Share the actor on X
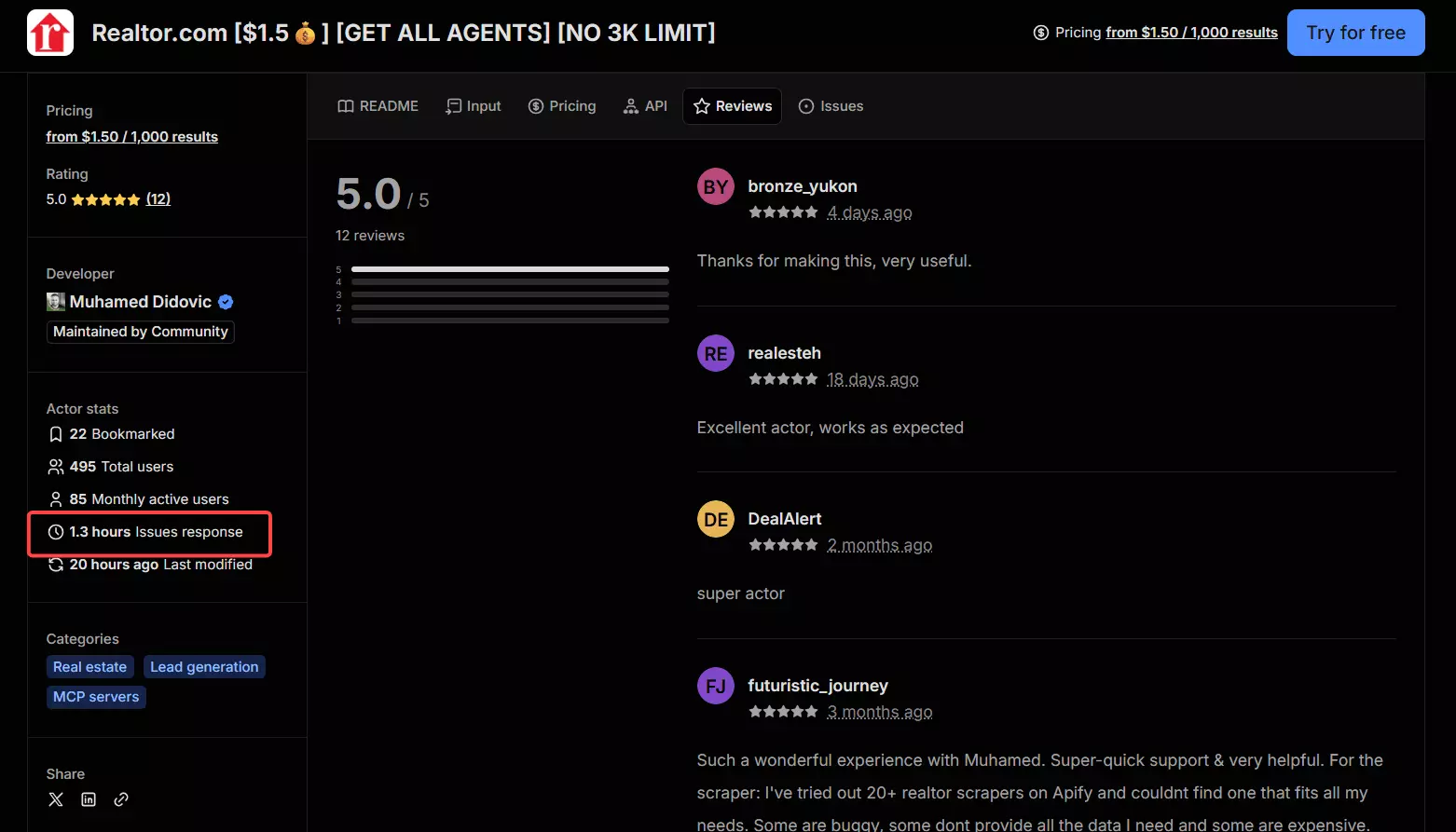1456x832 pixels. [56, 799]
